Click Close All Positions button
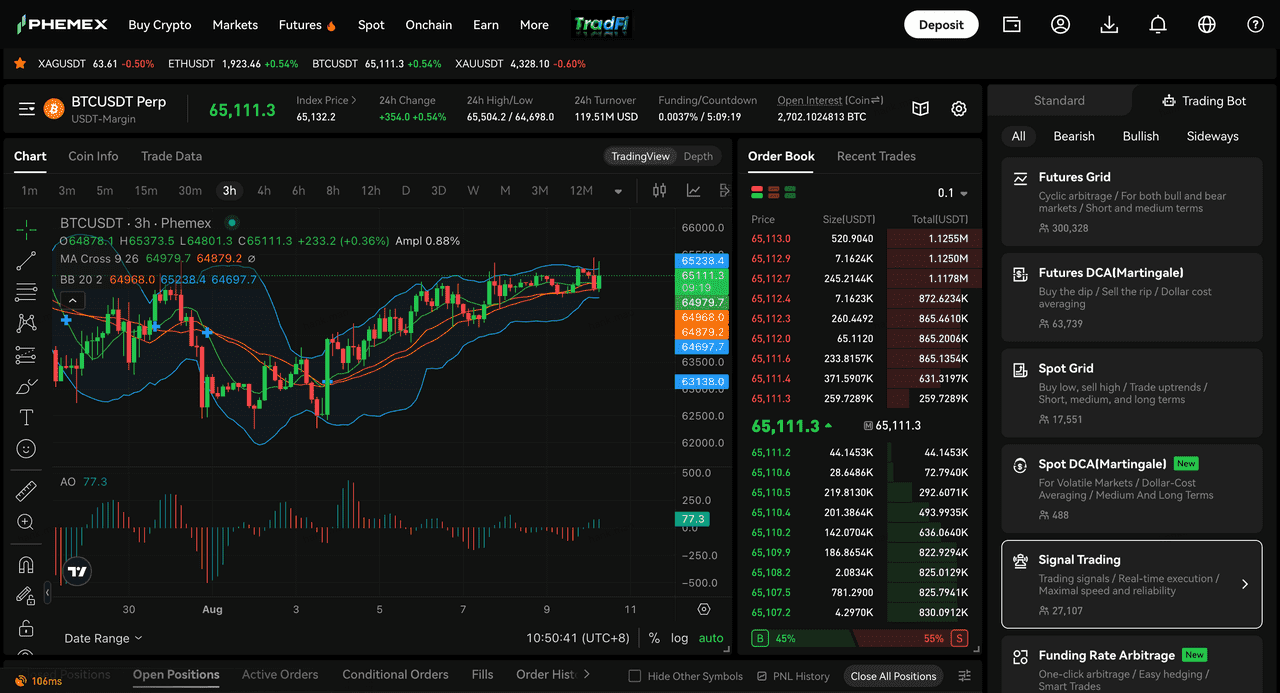 893,676
